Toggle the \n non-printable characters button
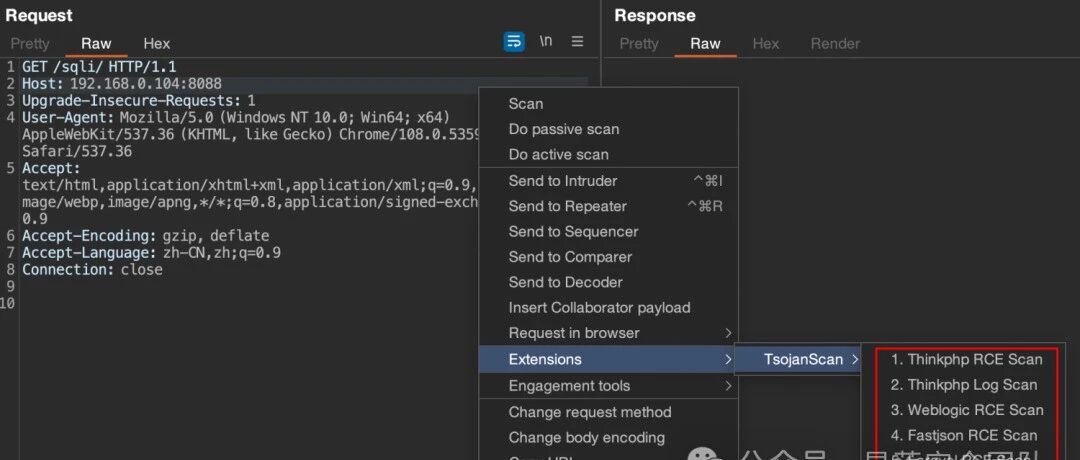The height and width of the screenshot is (460, 1080). [546, 41]
